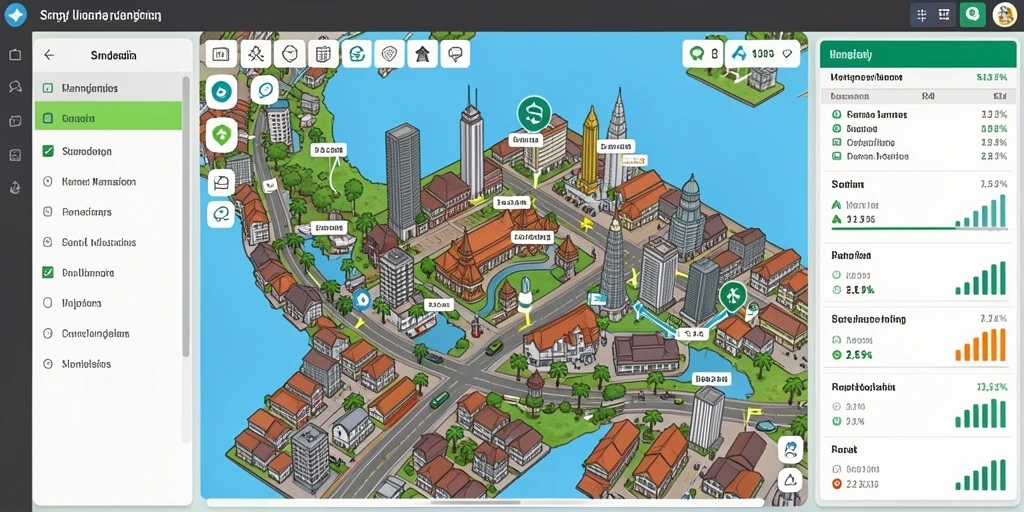Select the radio option Penedenrs
The image size is (1024, 512).
click(47, 212)
